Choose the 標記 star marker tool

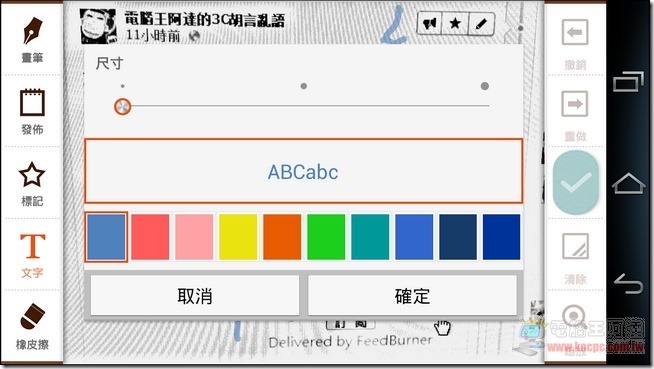click(x=32, y=184)
